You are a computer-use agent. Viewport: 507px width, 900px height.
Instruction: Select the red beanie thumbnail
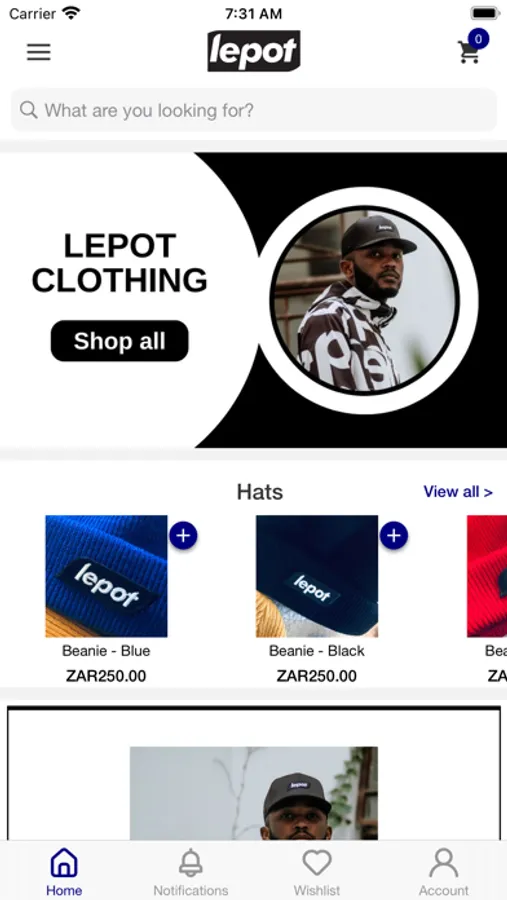pos(487,576)
